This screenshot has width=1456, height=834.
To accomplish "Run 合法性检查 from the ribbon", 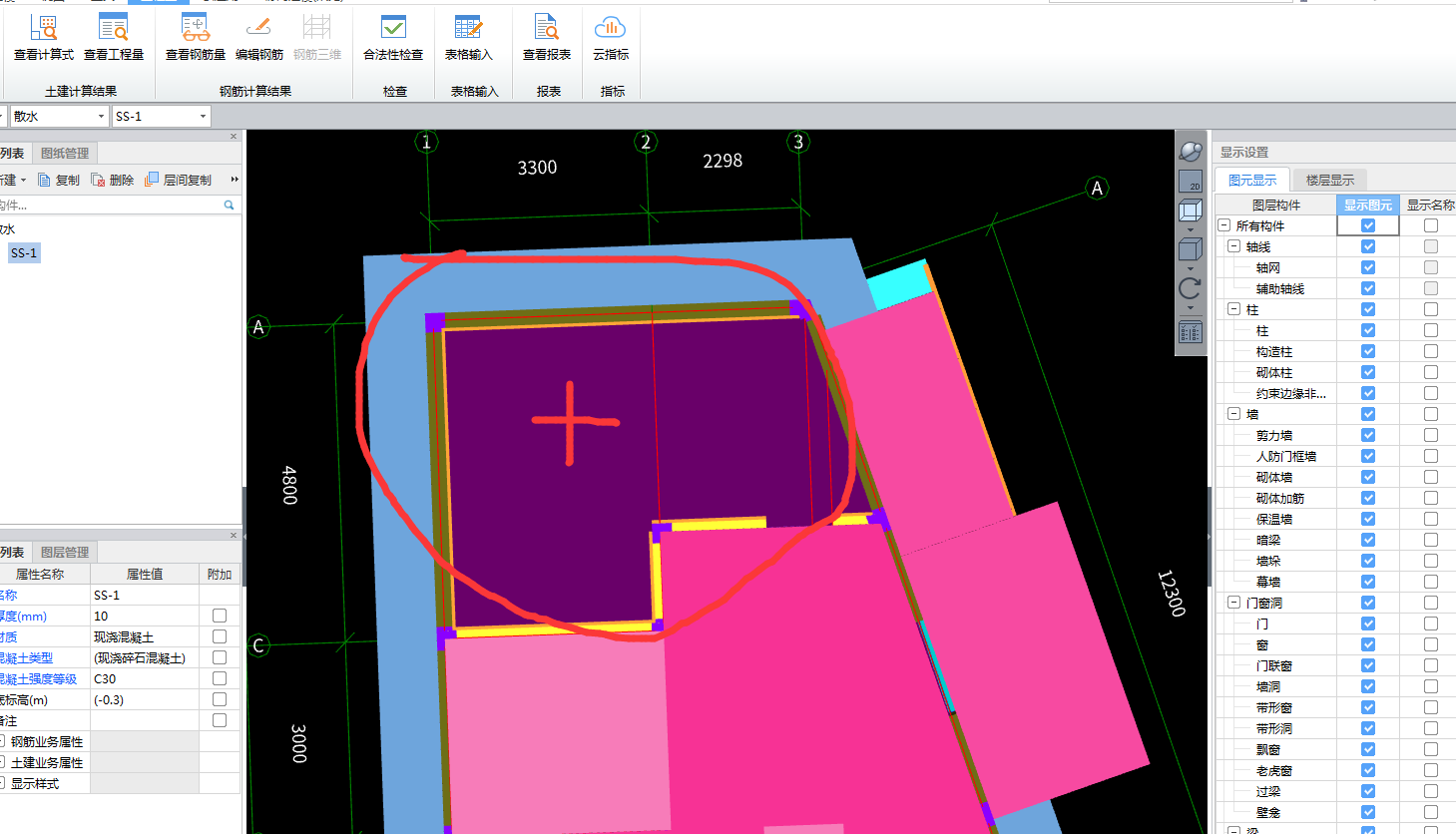I will pyautogui.click(x=393, y=38).
